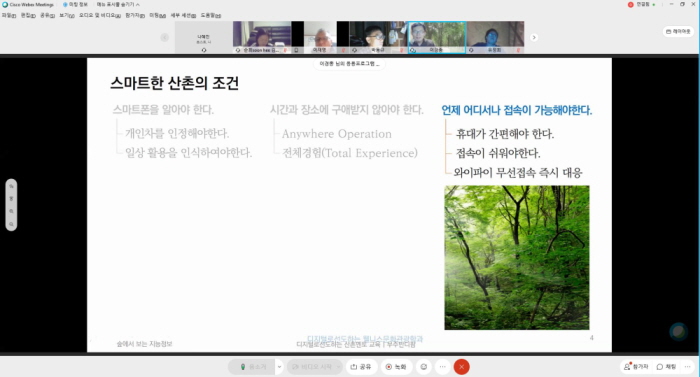Open the 미팅 (Meeting) menu
The height and width of the screenshot is (377, 700).
coord(157,15)
